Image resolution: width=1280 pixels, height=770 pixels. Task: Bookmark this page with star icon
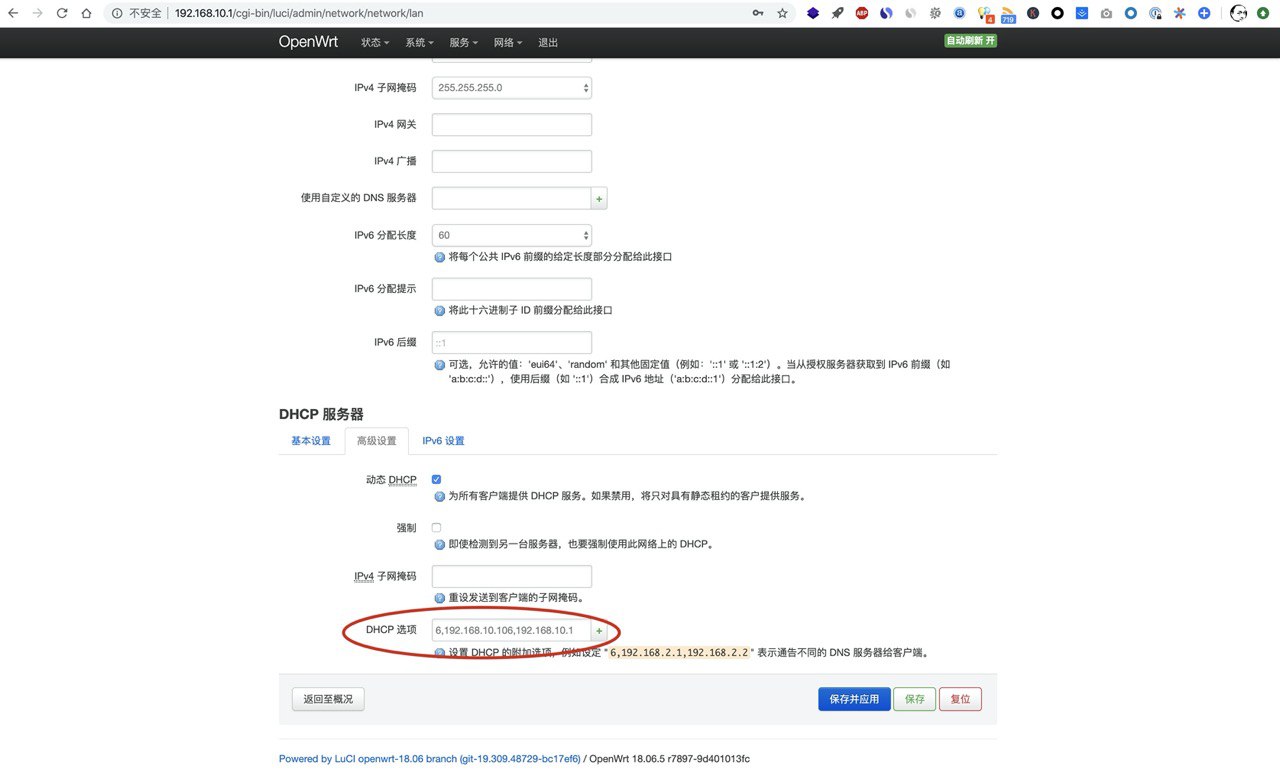(782, 13)
